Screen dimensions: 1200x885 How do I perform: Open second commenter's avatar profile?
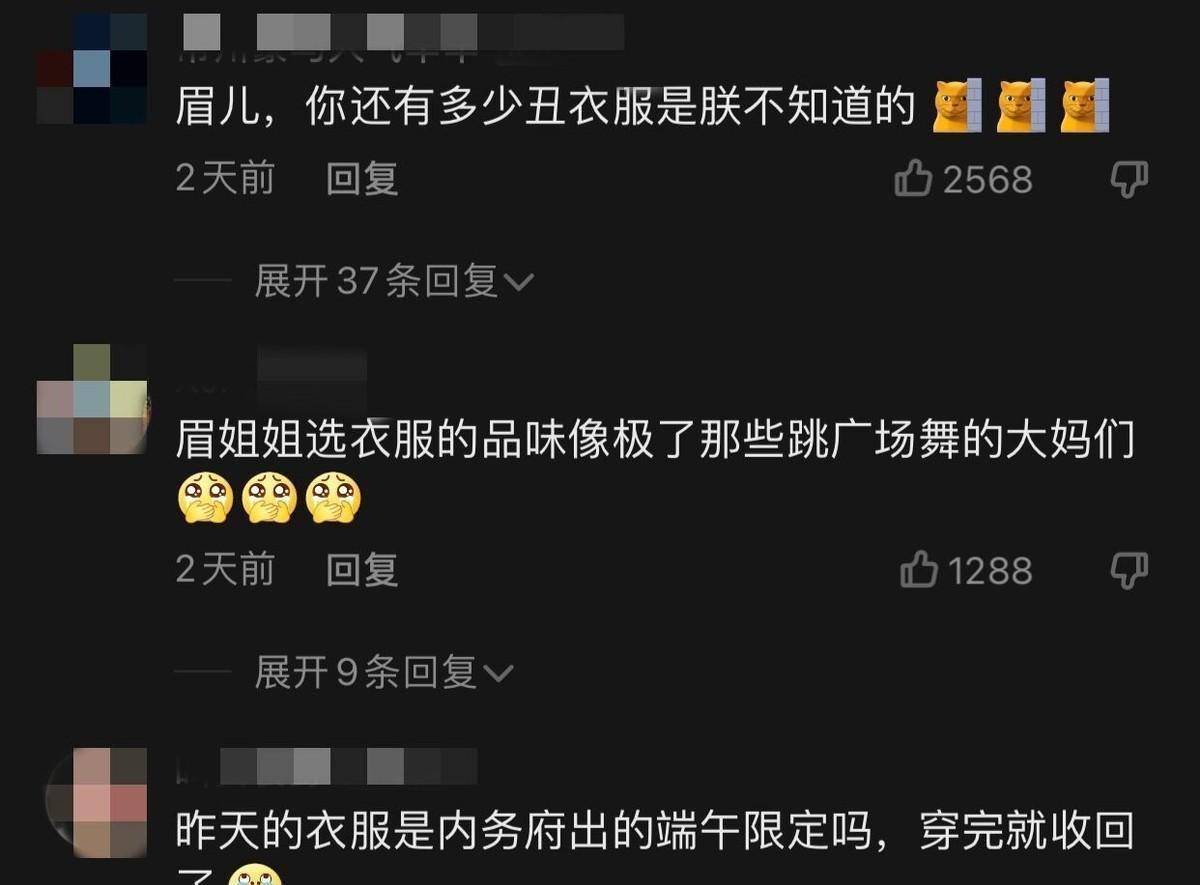pyautogui.click(x=93, y=399)
